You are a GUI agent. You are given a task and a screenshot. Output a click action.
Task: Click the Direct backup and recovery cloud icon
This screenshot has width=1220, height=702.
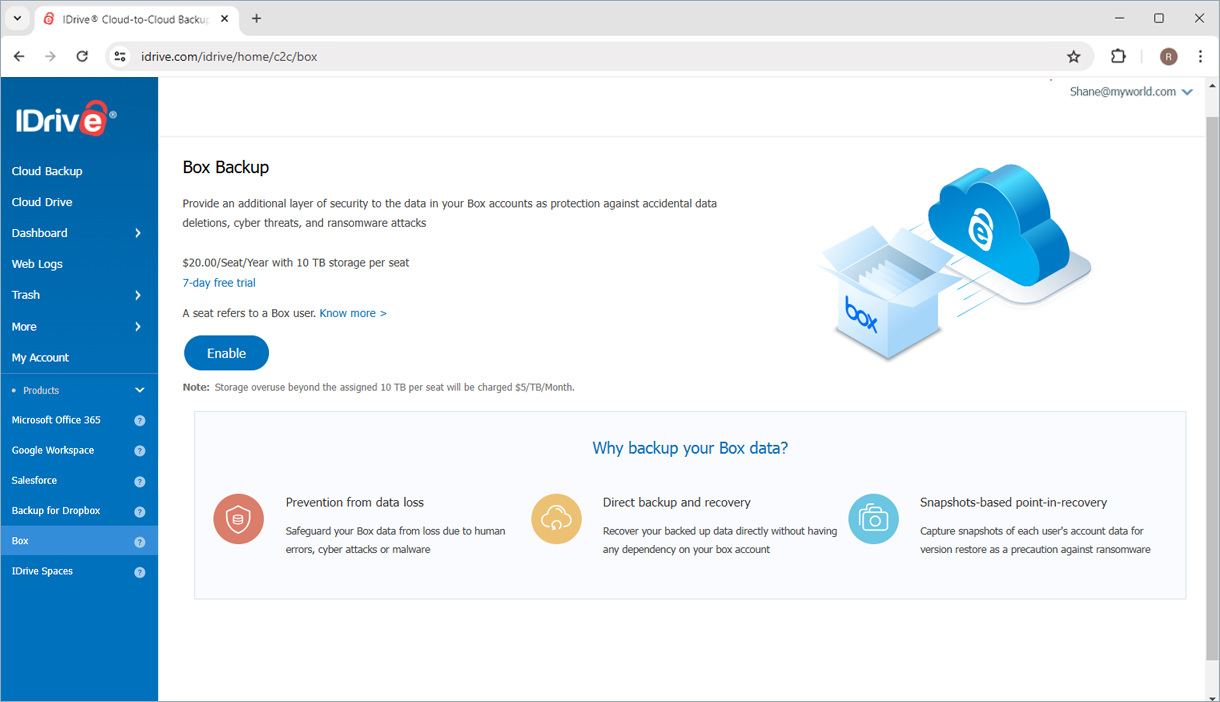point(556,519)
